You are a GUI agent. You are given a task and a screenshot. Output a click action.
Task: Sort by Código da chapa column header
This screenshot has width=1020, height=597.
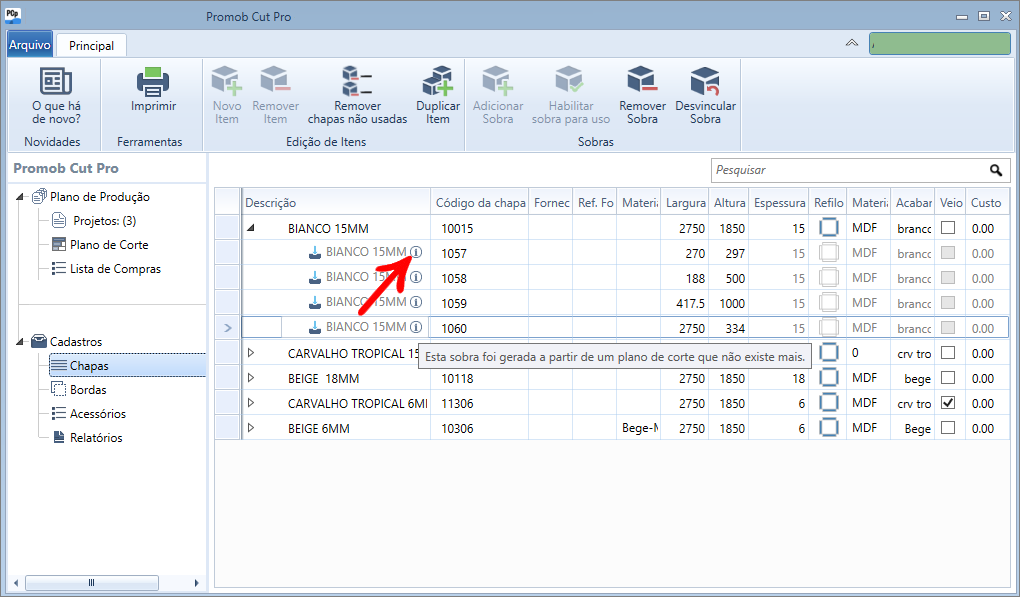coord(480,202)
